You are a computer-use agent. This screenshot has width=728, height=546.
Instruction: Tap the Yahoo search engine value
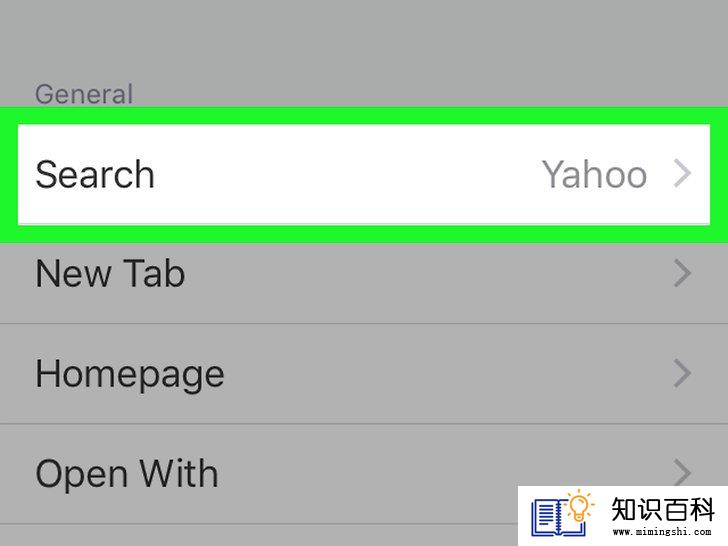pos(594,175)
